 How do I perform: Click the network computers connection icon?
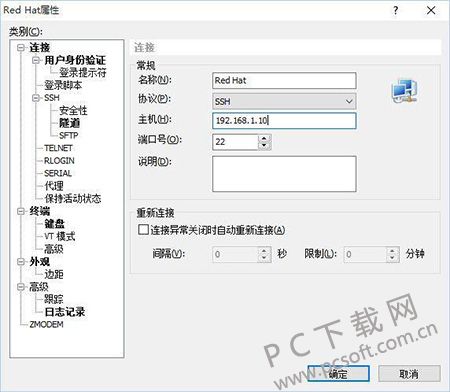404,91
